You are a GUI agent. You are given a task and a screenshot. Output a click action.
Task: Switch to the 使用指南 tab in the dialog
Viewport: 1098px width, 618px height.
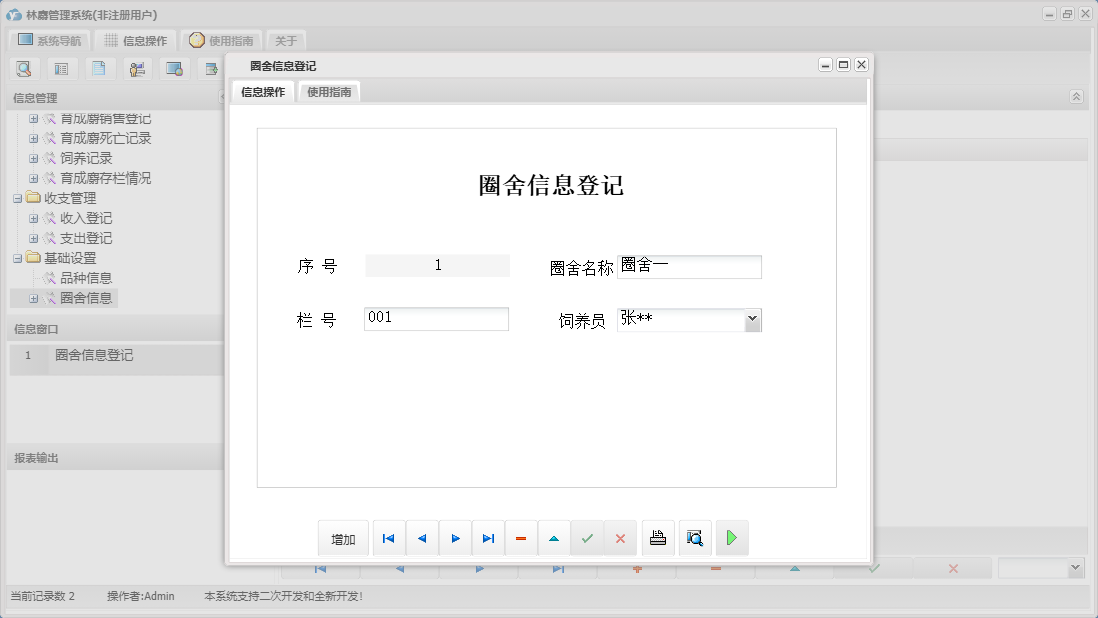point(328,90)
